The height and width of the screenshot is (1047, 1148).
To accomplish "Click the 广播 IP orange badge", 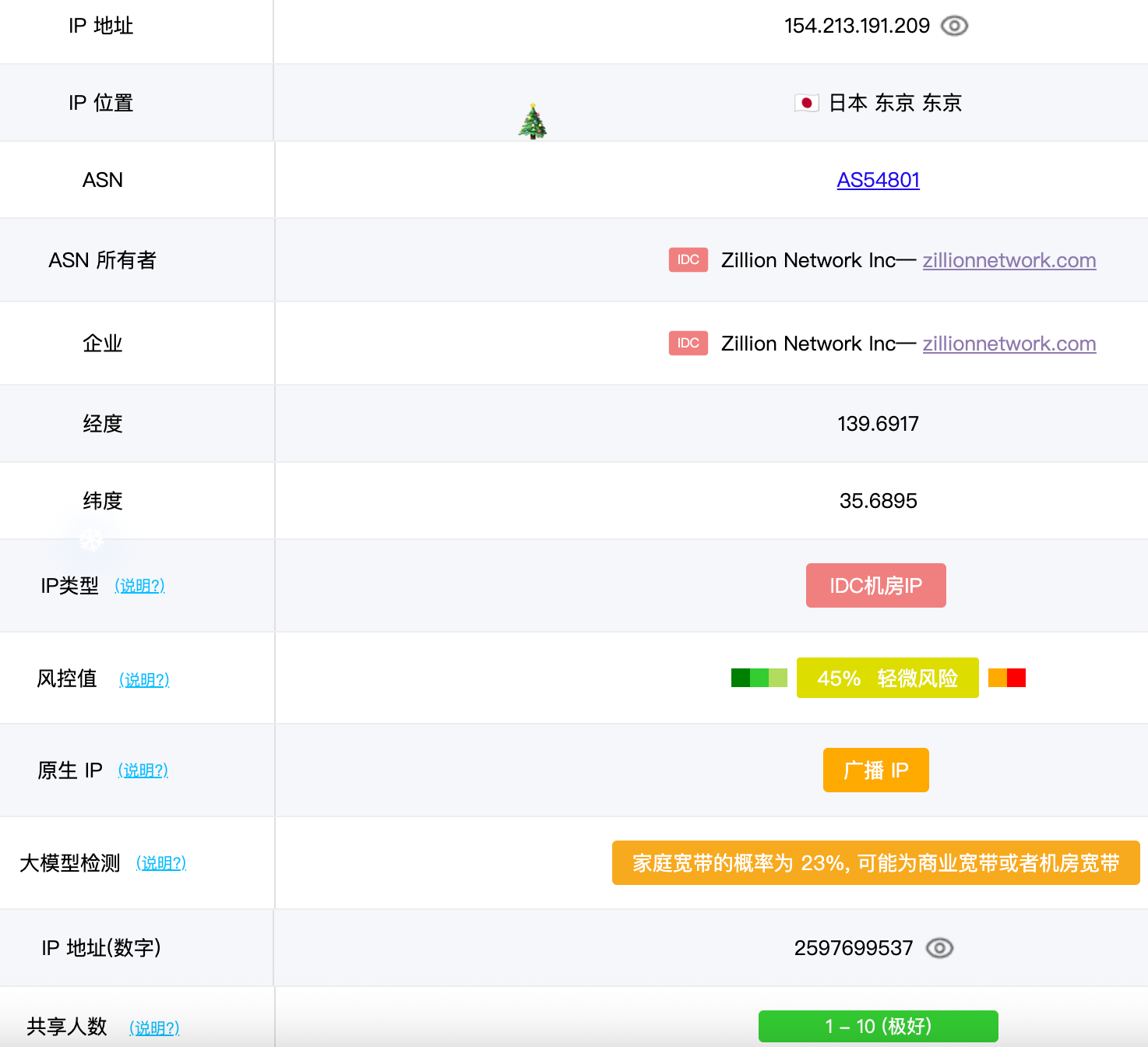I will (875, 770).
